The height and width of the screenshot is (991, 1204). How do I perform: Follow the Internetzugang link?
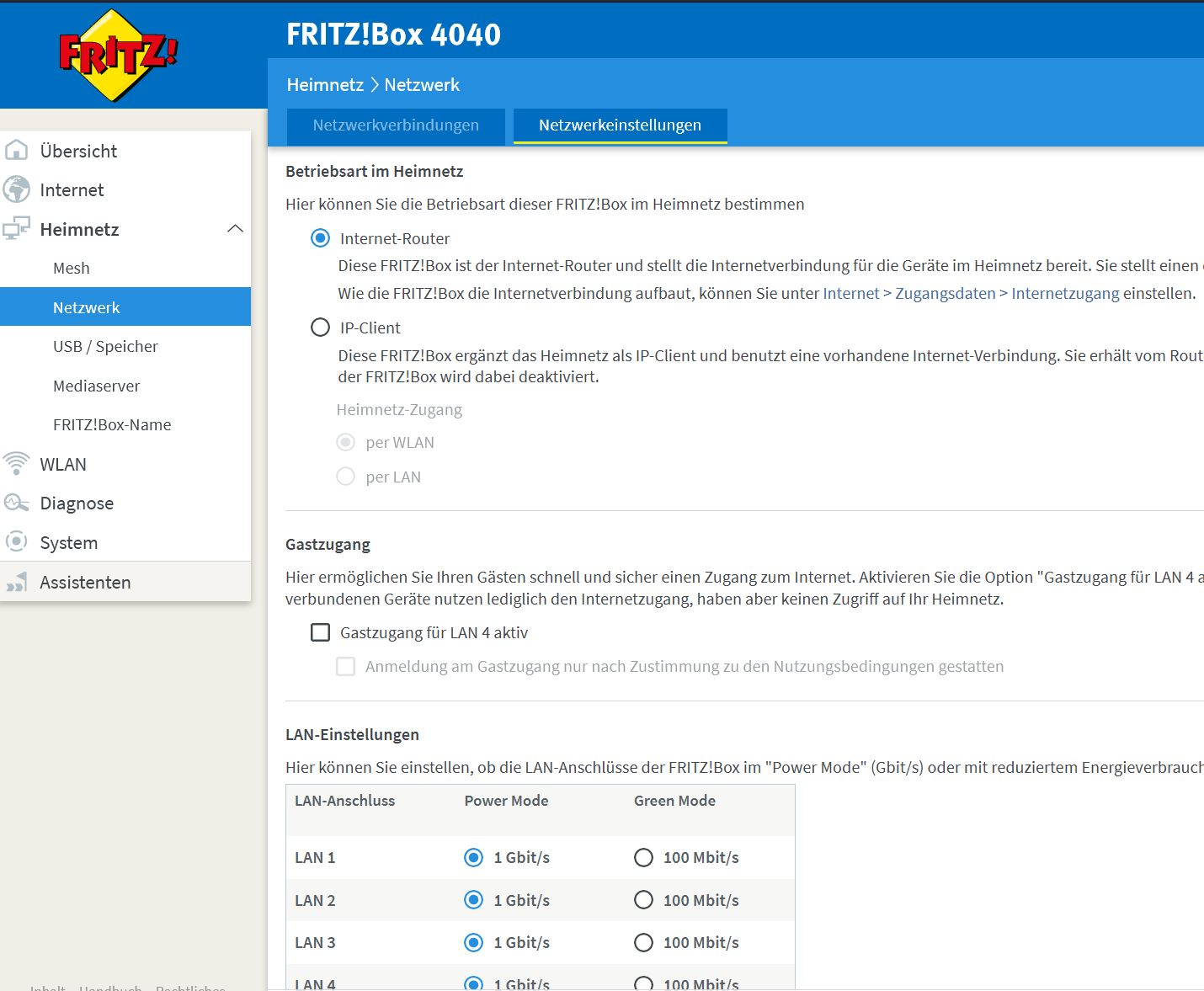tap(1065, 293)
